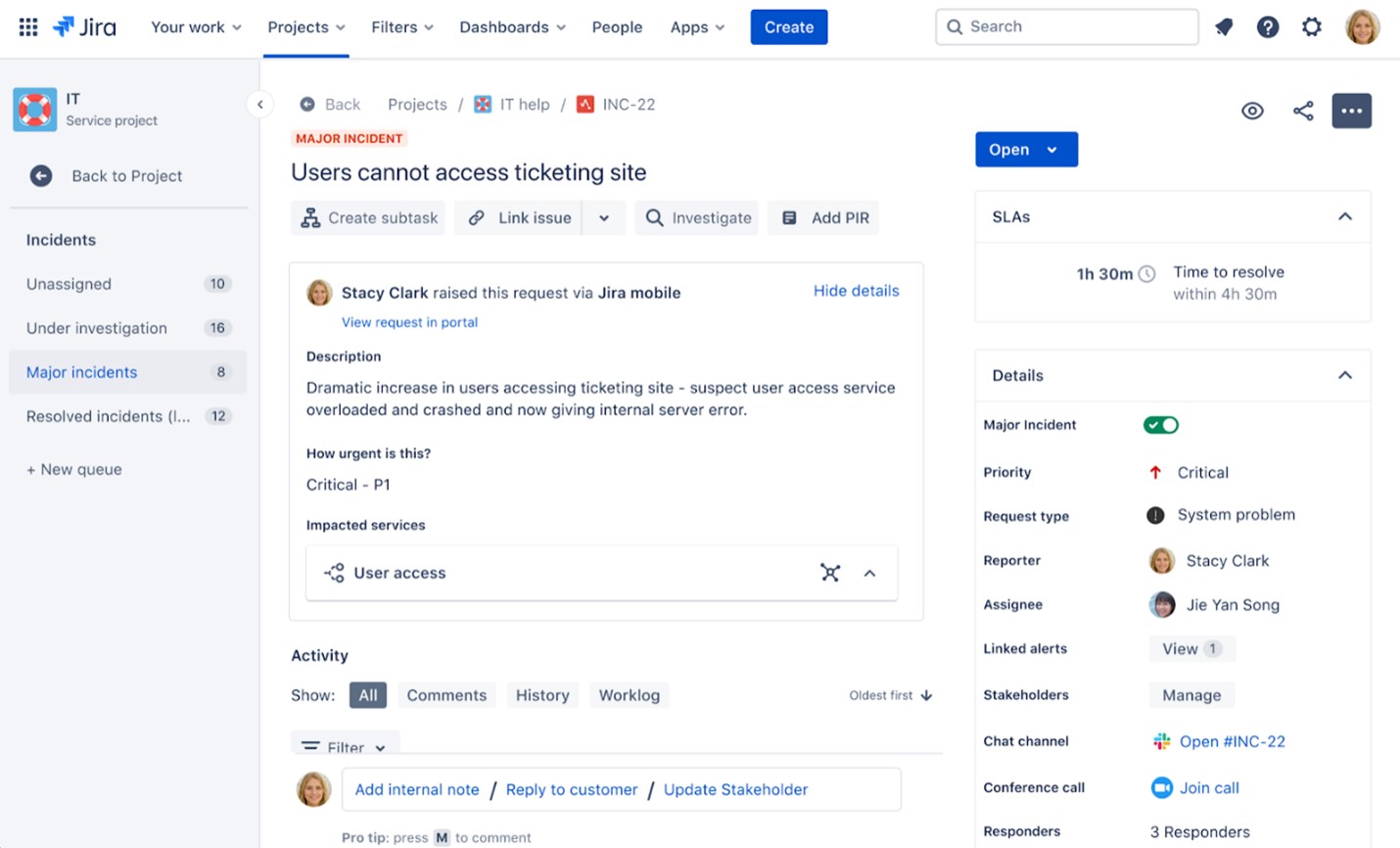Open the app switcher grid icon
Image resolution: width=1400 pixels, height=848 pixels.
point(26,26)
